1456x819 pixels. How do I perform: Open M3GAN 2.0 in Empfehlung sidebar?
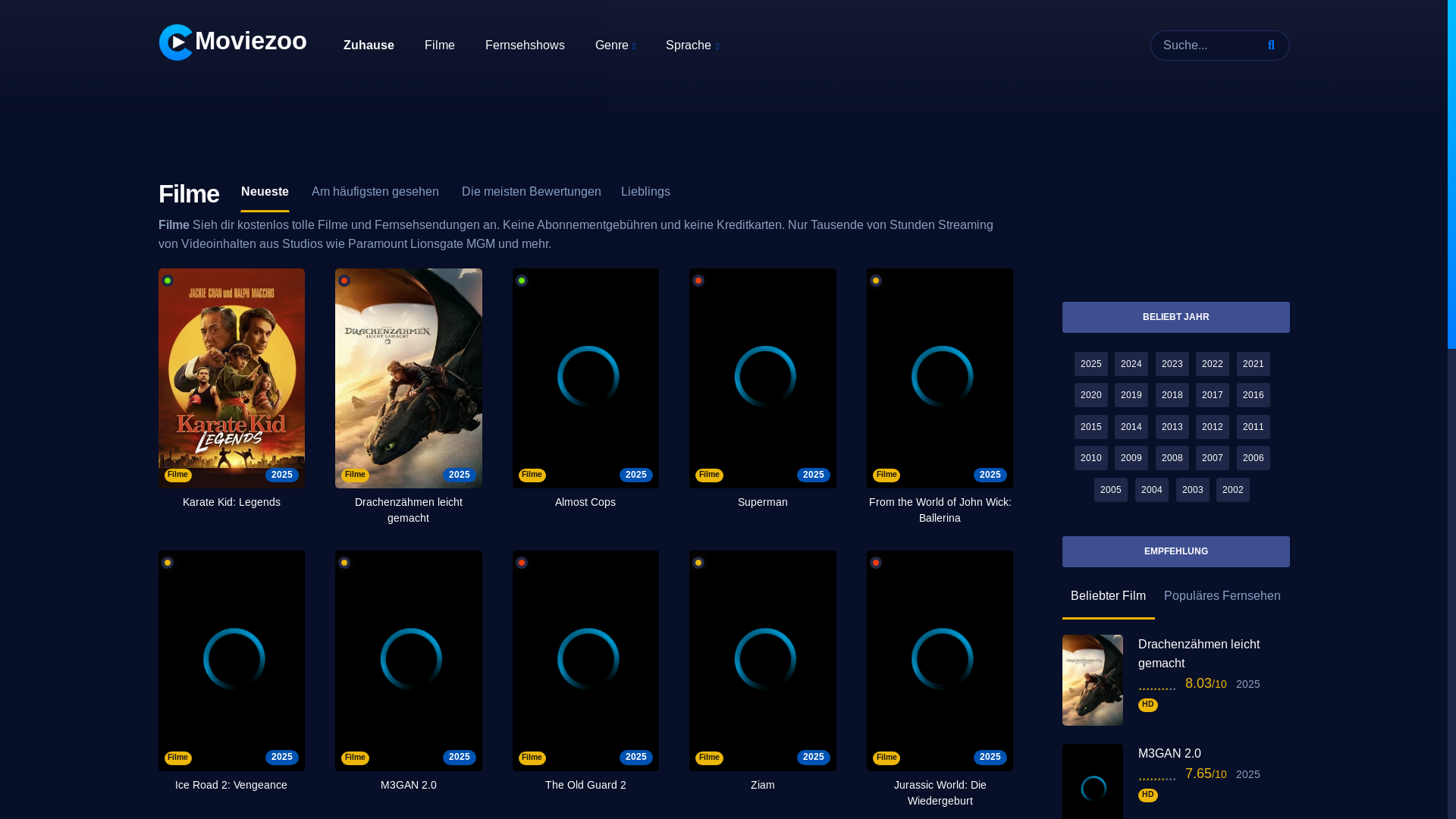coord(1169,754)
